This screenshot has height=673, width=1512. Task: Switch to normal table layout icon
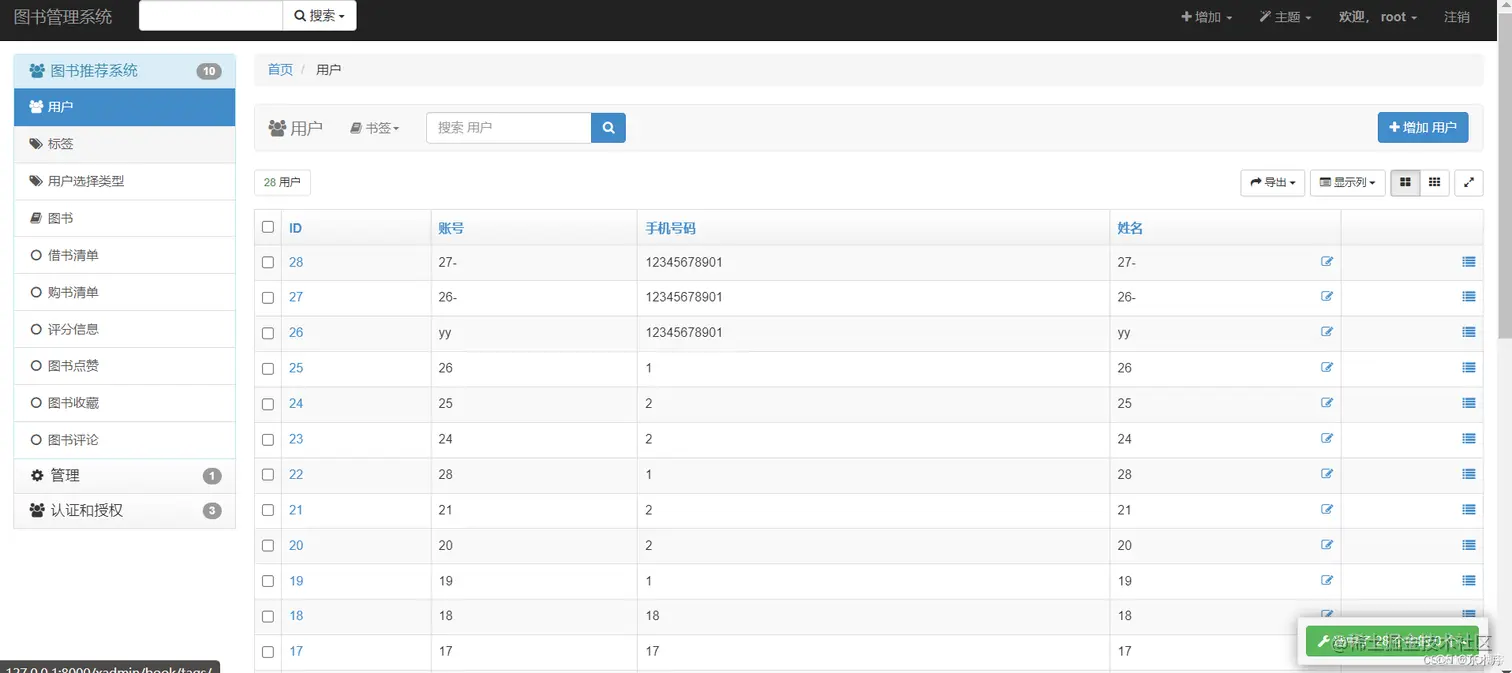coord(1405,182)
